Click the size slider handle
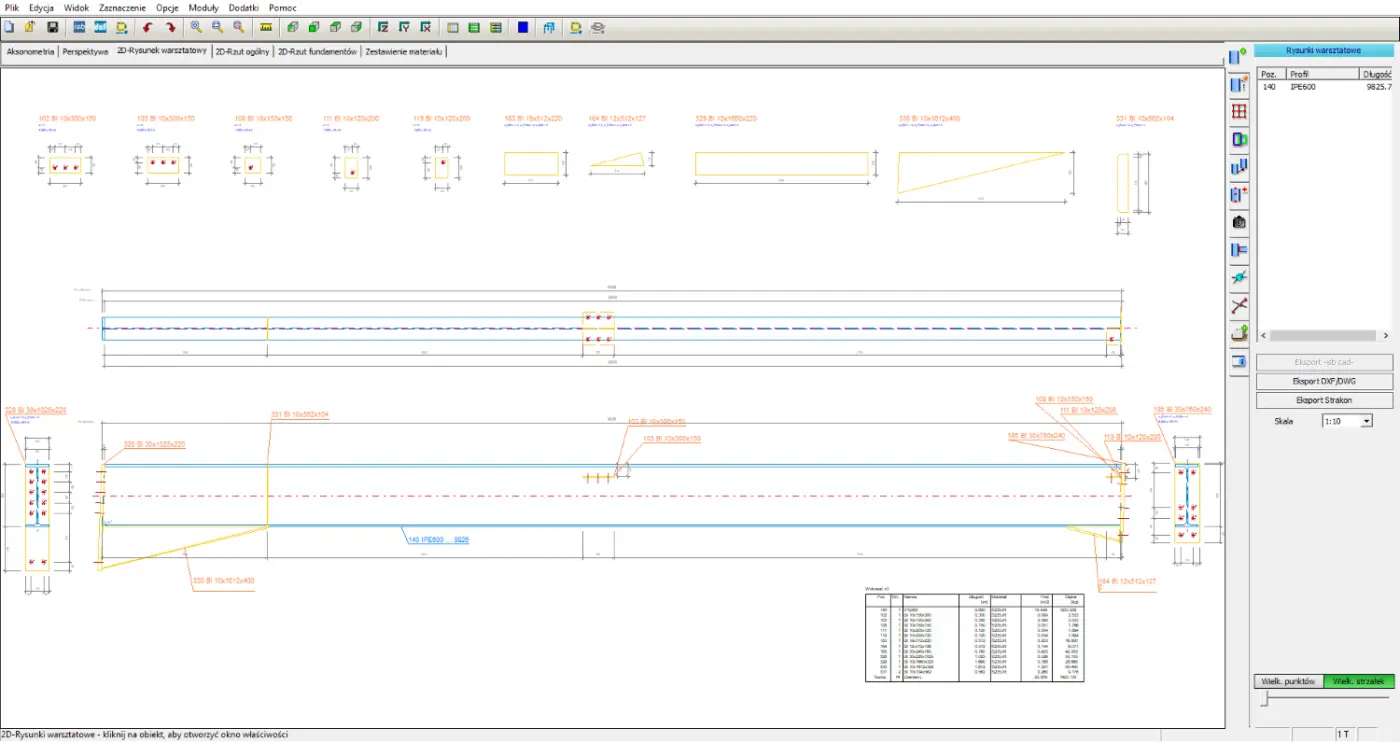 pyautogui.click(x=1264, y=701)
